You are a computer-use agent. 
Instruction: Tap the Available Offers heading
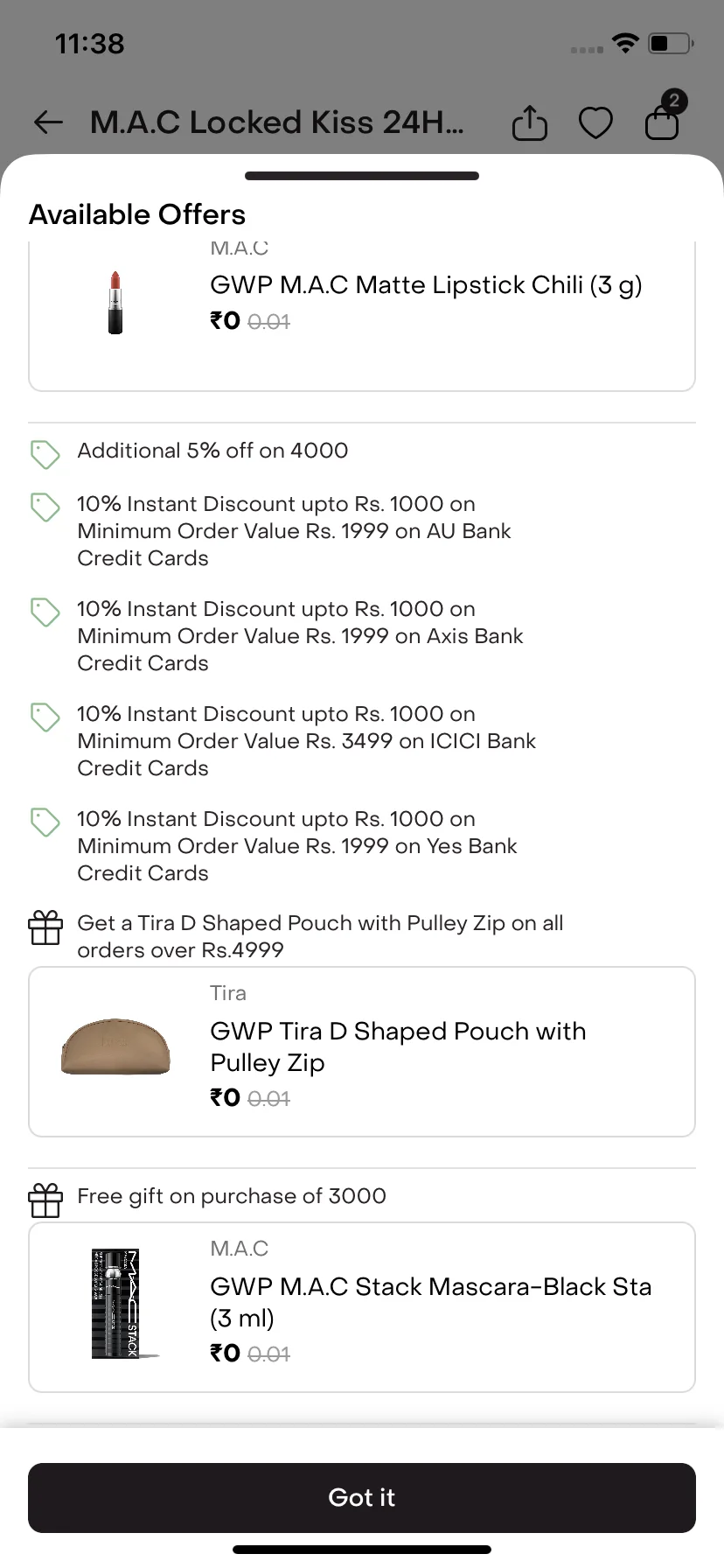pyautogui.click(x=137, y=214)
